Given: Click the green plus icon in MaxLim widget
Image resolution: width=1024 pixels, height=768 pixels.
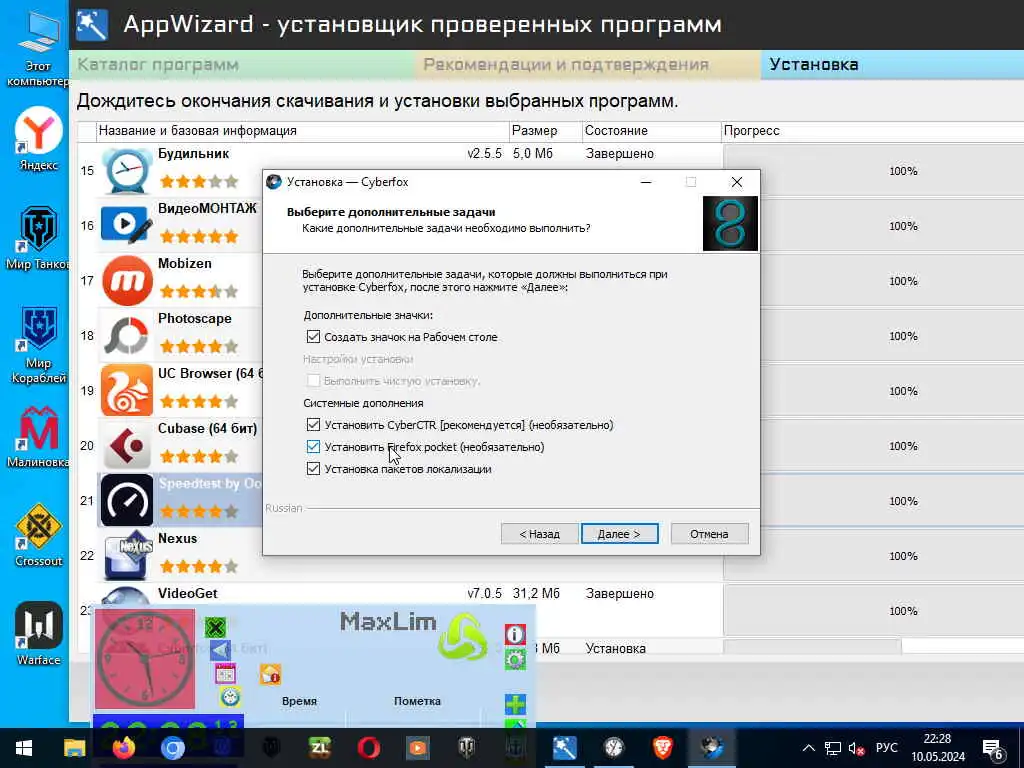Looking at the screenshot, I should 515,704.
